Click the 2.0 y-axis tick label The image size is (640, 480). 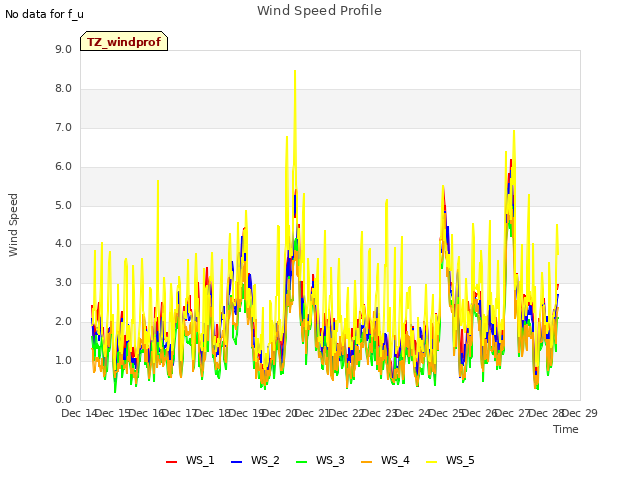tap(63, 322)
